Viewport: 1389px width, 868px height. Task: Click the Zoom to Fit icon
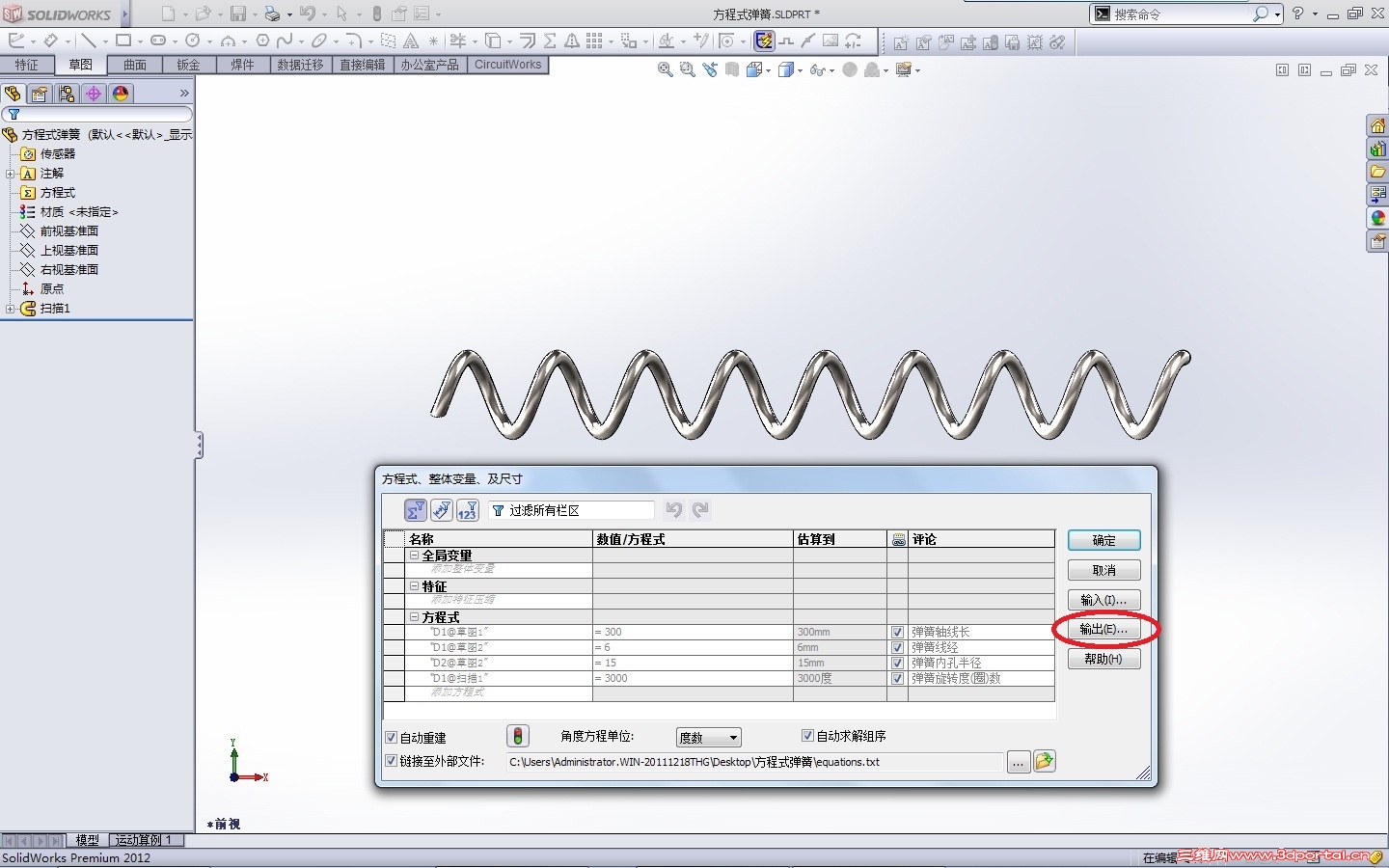pyautogui.click(x=666, y=69)
